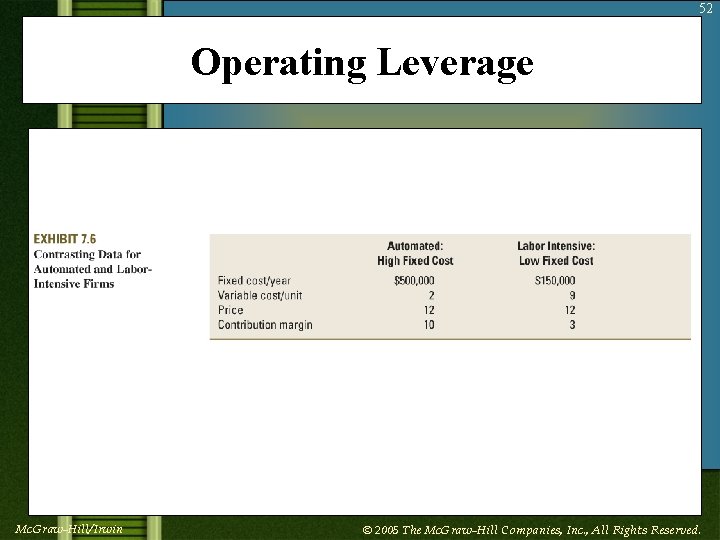Click the Labor Intensive price value 12

click(570, 310)
